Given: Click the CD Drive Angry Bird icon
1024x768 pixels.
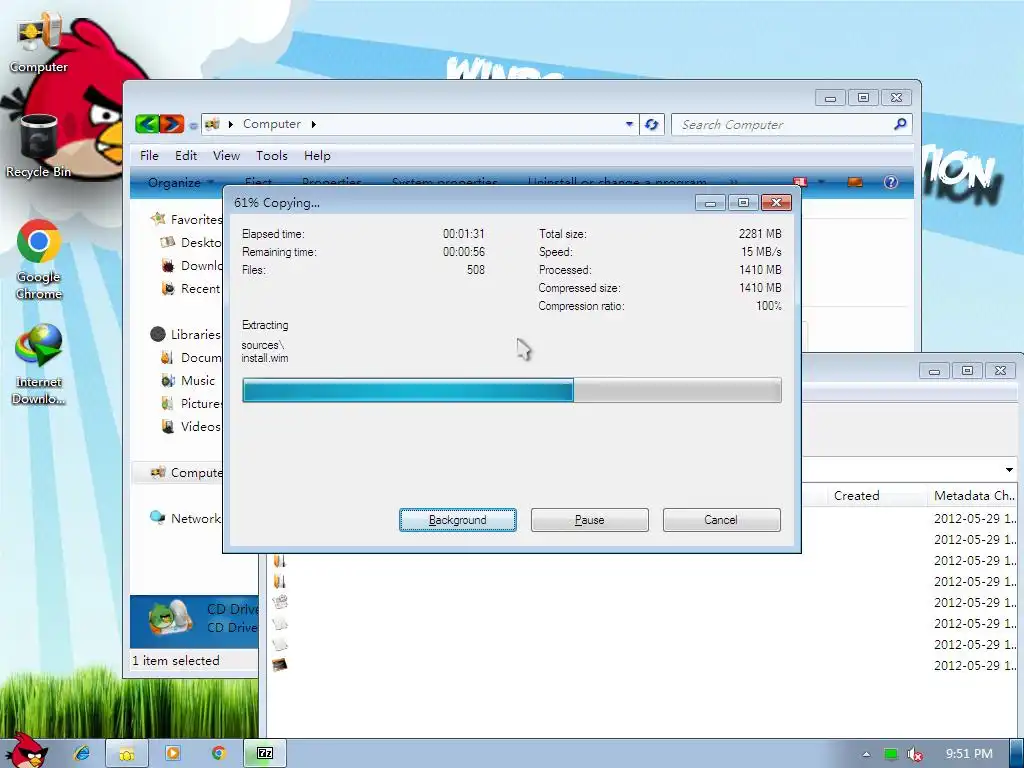Looking at the screenshot, I should pos(169,618).
